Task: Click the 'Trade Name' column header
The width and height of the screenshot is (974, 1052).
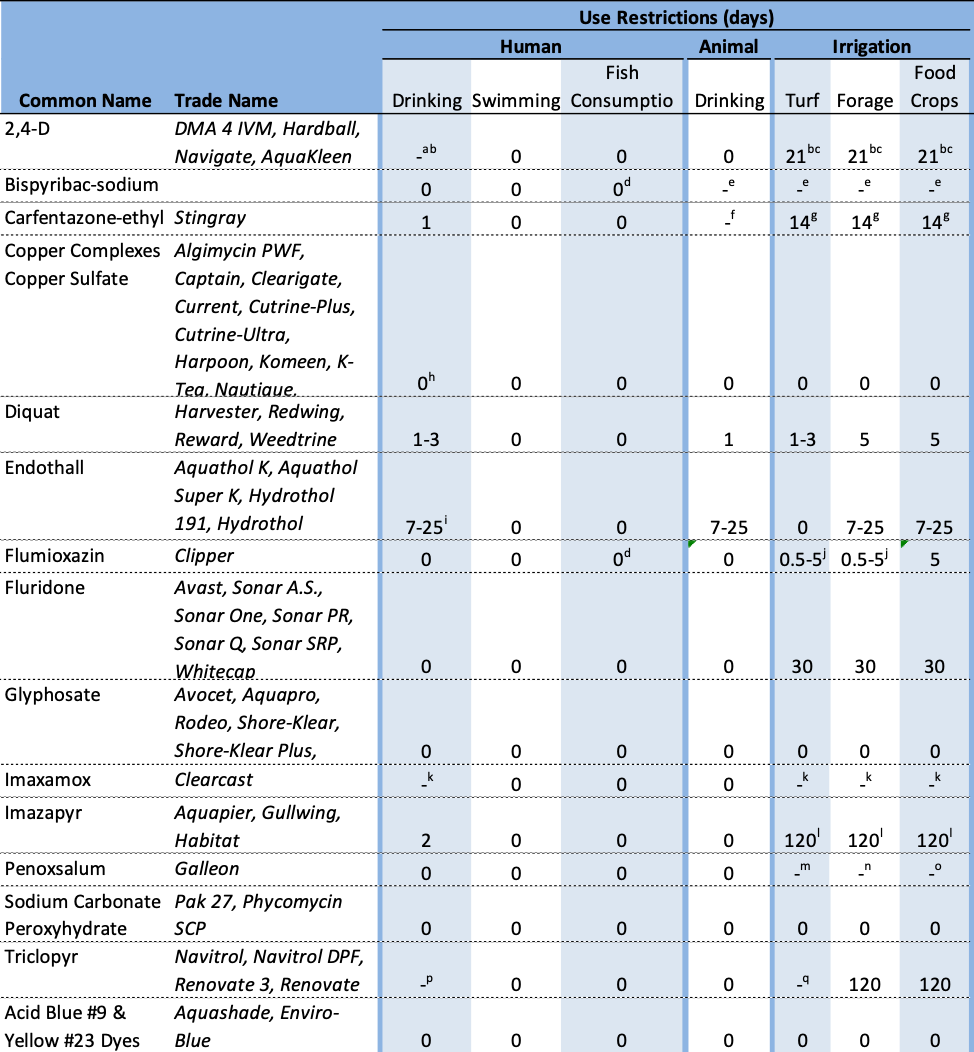Action: [x=226, y=101]
